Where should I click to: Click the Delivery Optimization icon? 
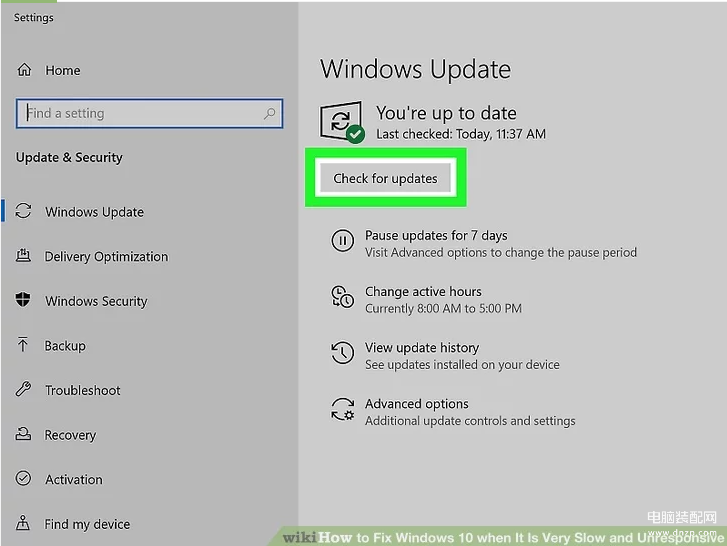click(x=23, y=256)
